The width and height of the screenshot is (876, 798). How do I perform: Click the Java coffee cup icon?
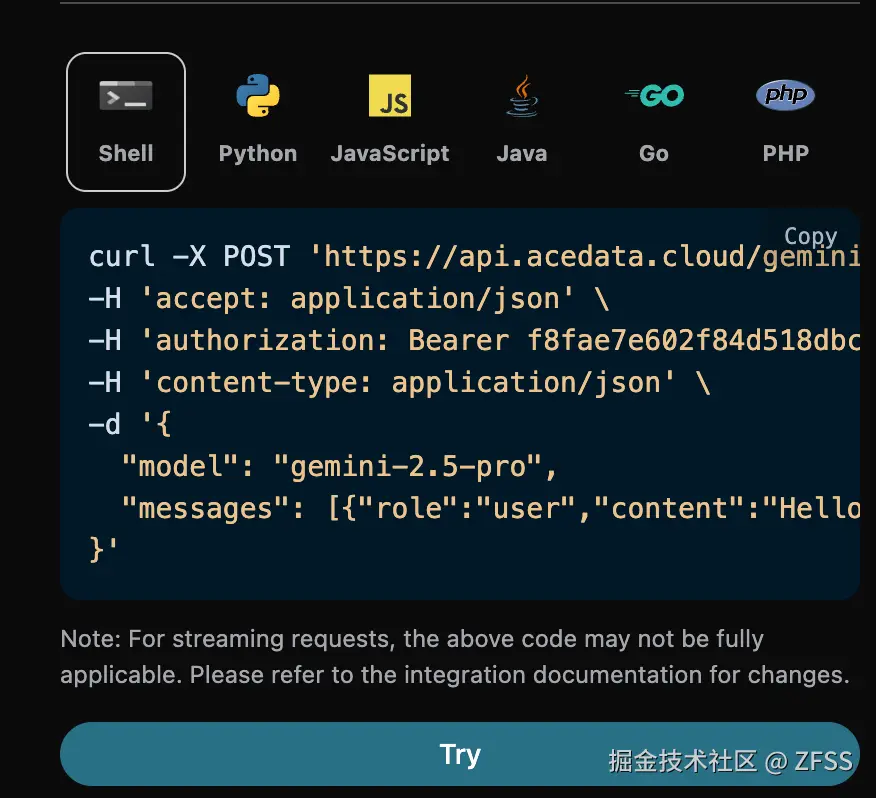[x=522, y=96]
